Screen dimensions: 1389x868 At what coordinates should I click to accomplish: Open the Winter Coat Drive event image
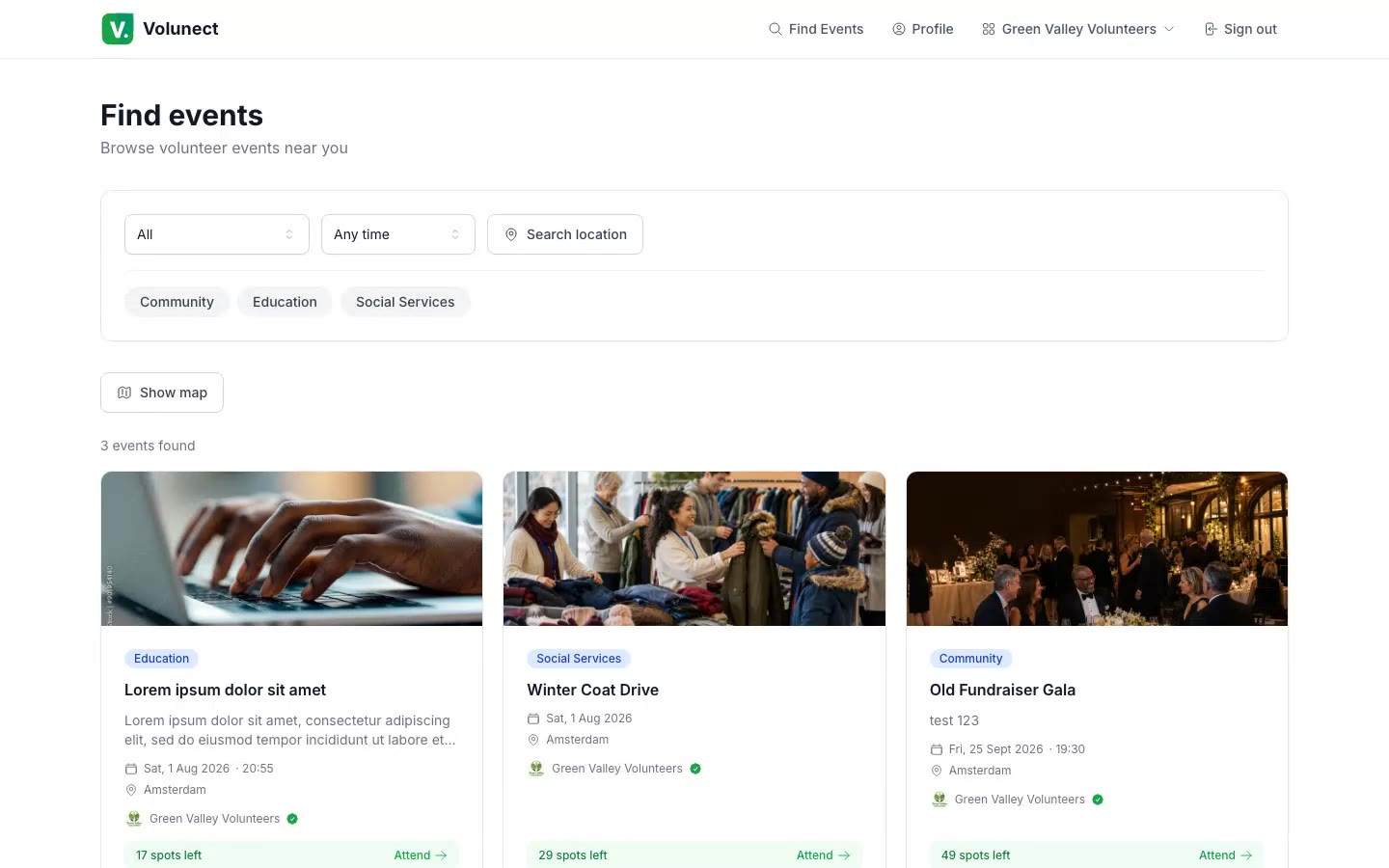[694, 549]
